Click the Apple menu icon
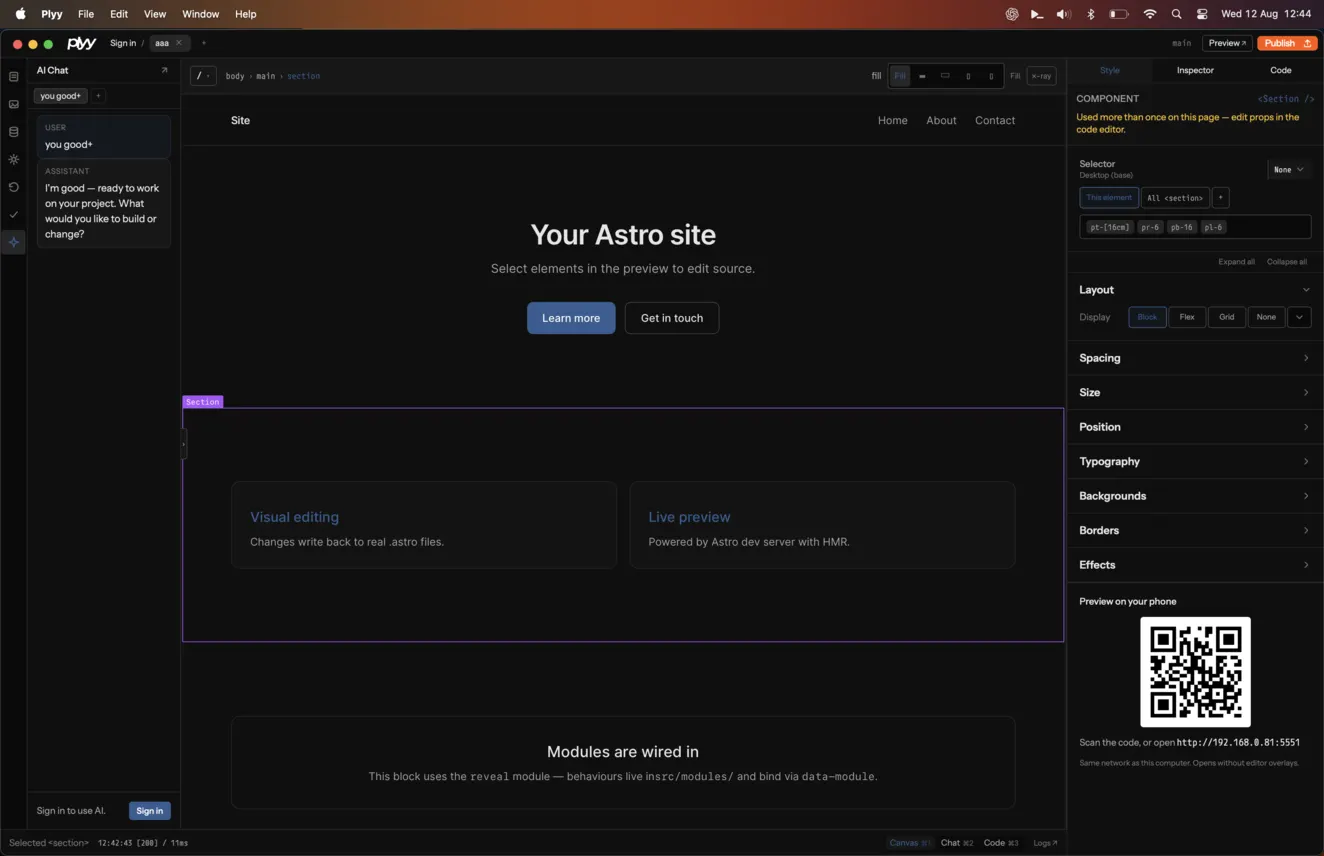 coord(20,14)
